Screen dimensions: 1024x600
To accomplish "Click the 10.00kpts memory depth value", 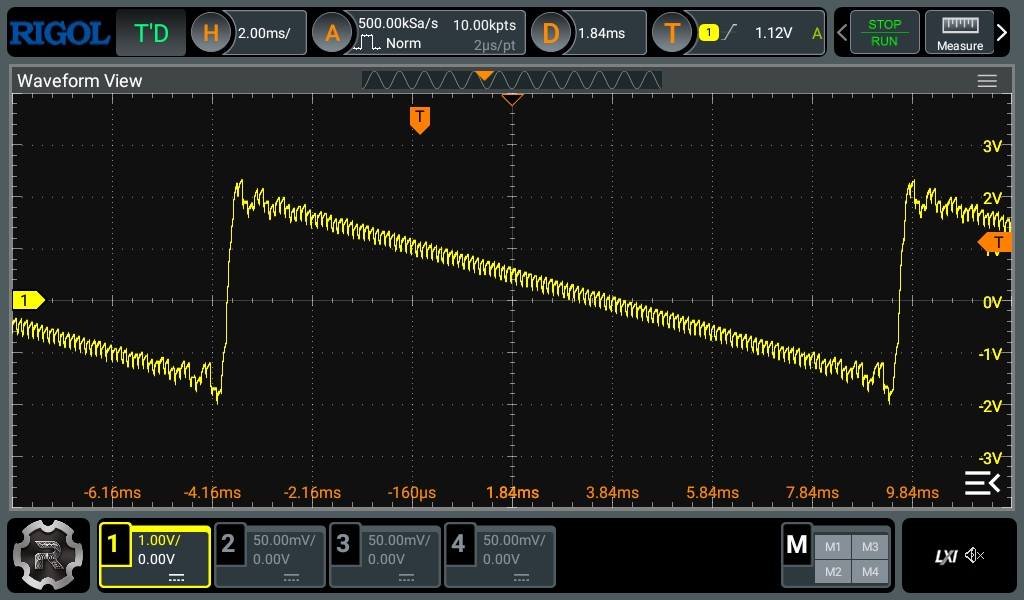I will tap(484, 25).
